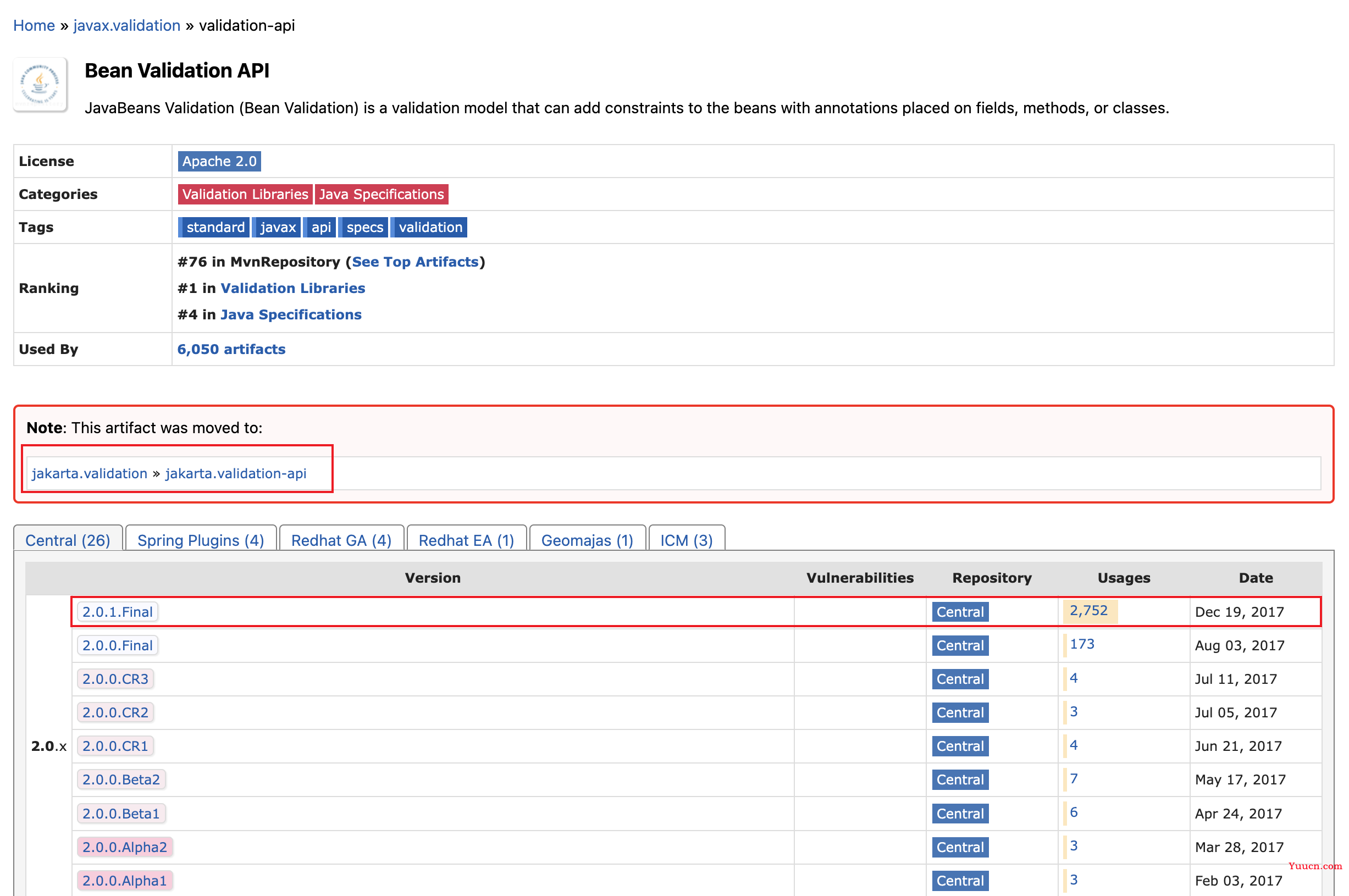
Task: Open version 2.0.1.Final
Action: [x=118, y=612]
